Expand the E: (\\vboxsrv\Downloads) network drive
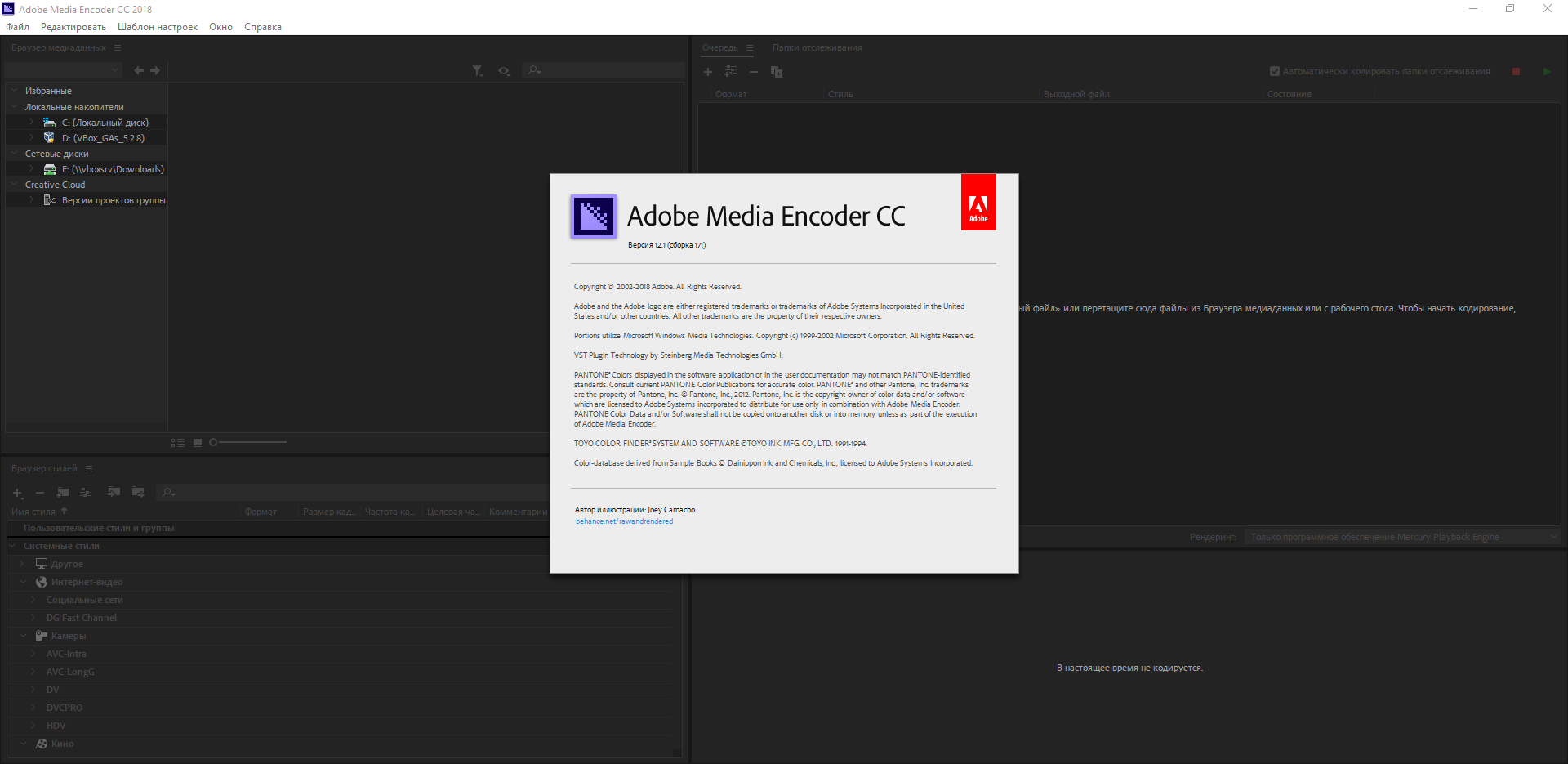 pos(32,168)
